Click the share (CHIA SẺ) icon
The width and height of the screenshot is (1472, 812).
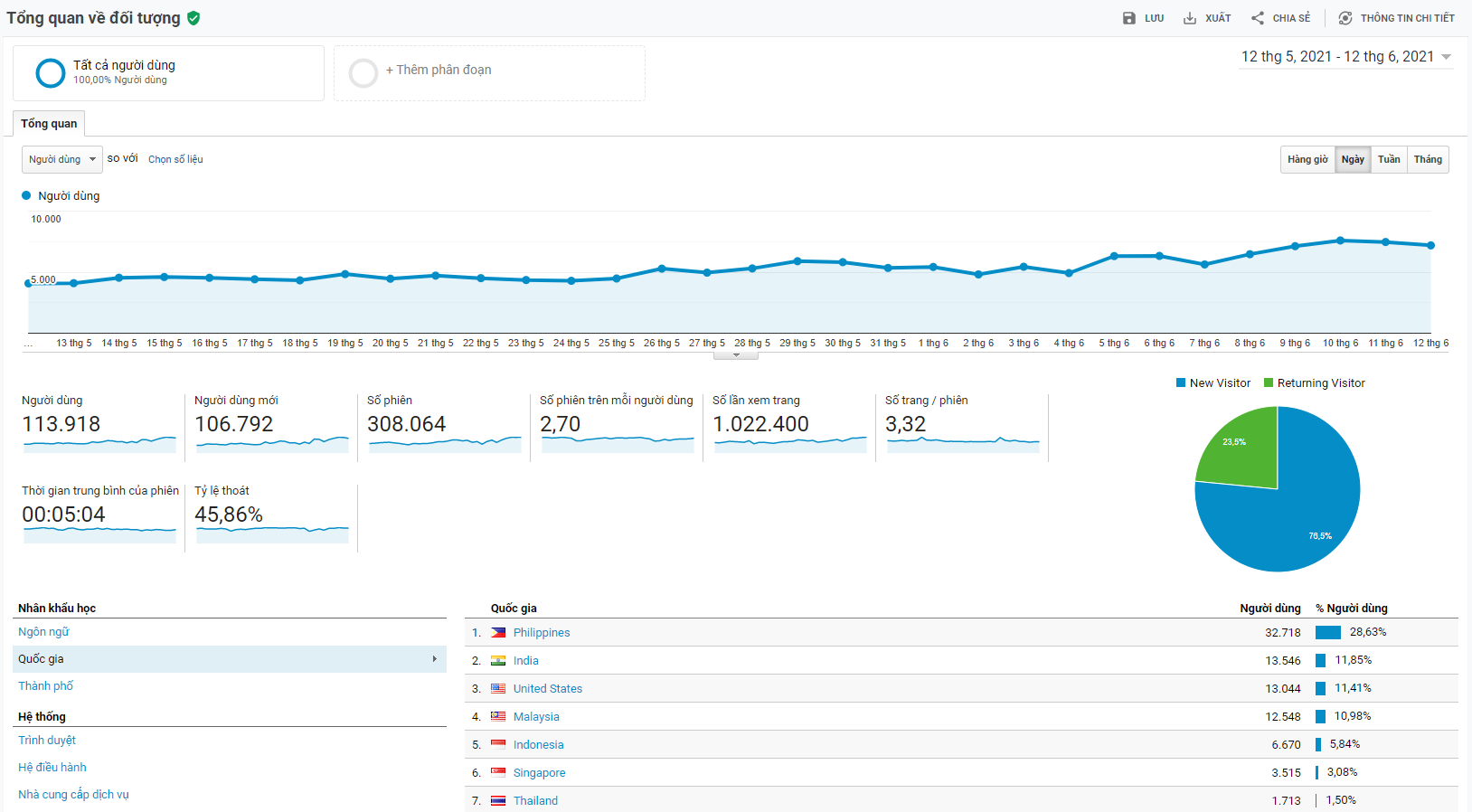pos(1258,18)
